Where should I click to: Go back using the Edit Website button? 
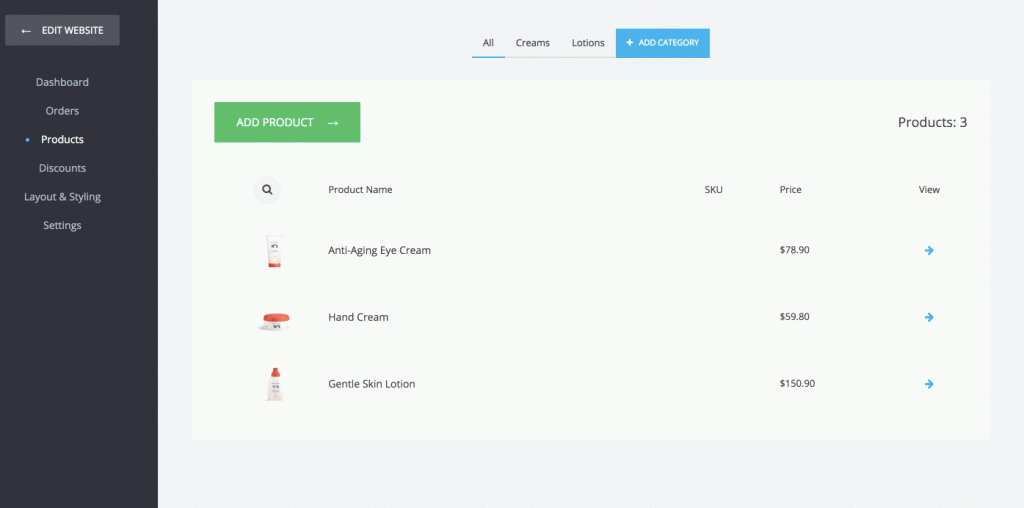point(62,30)
